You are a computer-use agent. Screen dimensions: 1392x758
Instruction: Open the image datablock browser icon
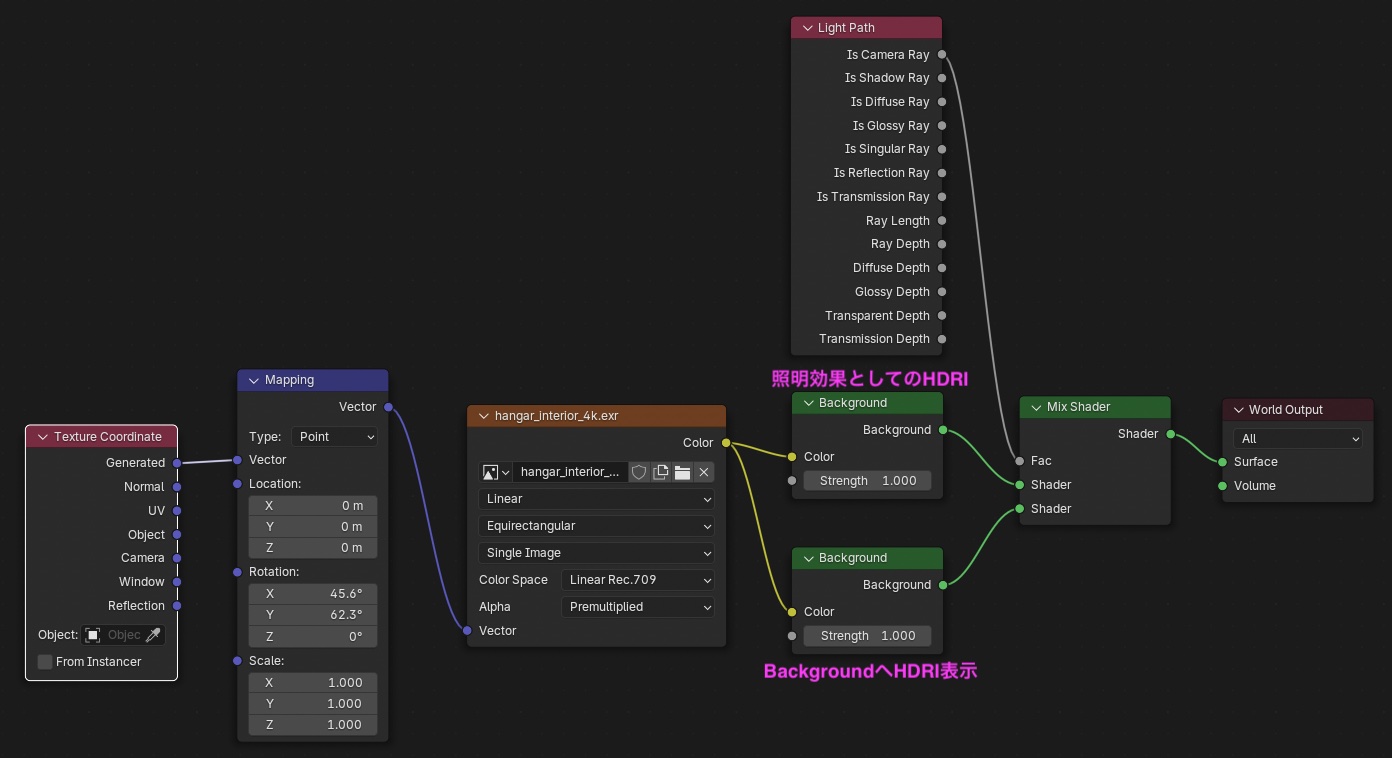tap(496, 472)
